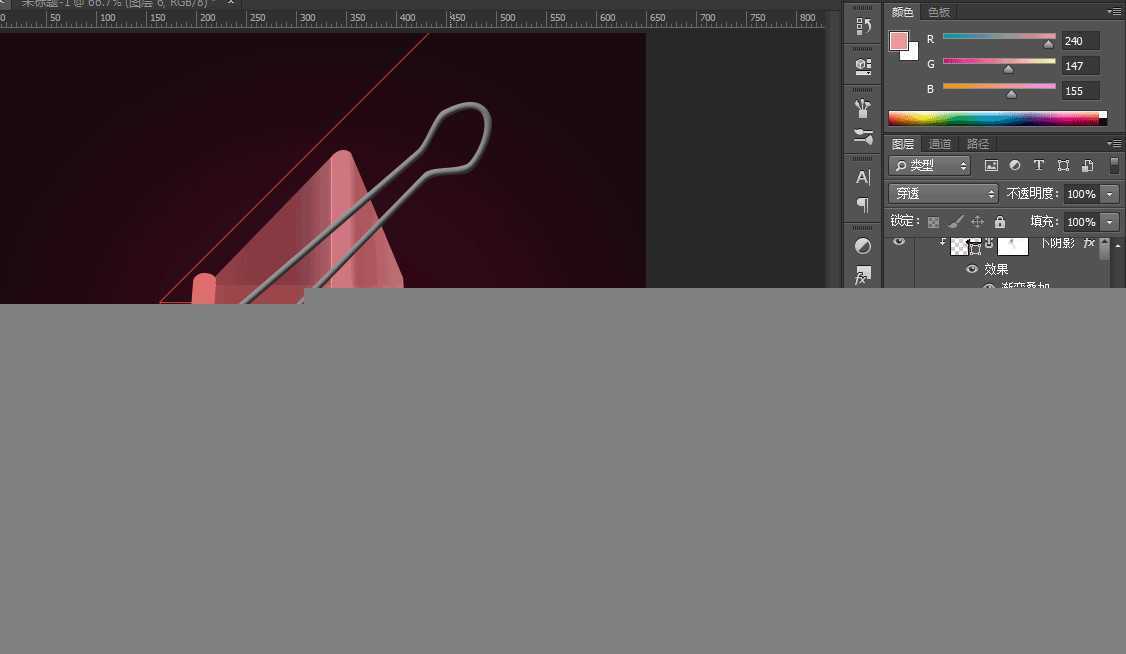Filter layers by adjustment layers icon
The image size is (1126, 654).
(x=1015, y=166)
